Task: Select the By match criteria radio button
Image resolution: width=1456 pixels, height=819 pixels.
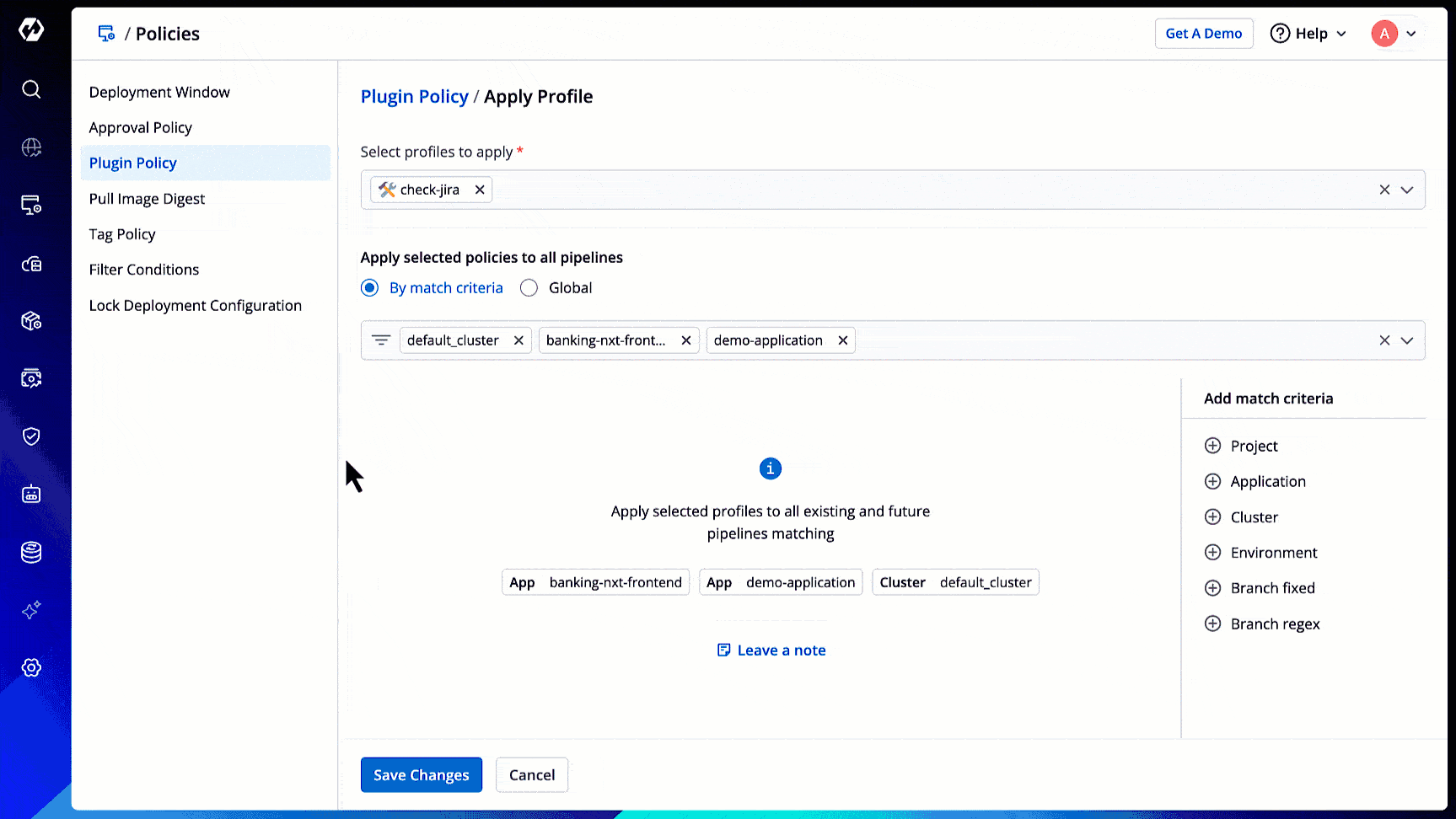Action: [369, 288]
